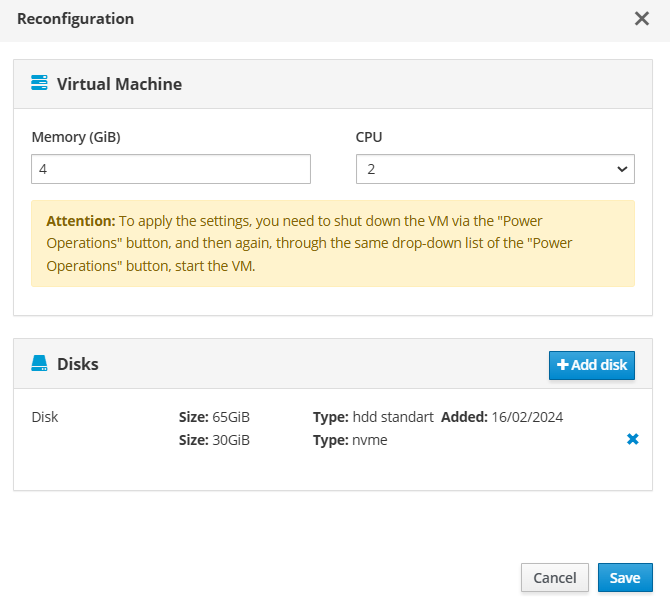Click the yellow Attention warning message
Viewport: 670px width, 603px height.
333,243
